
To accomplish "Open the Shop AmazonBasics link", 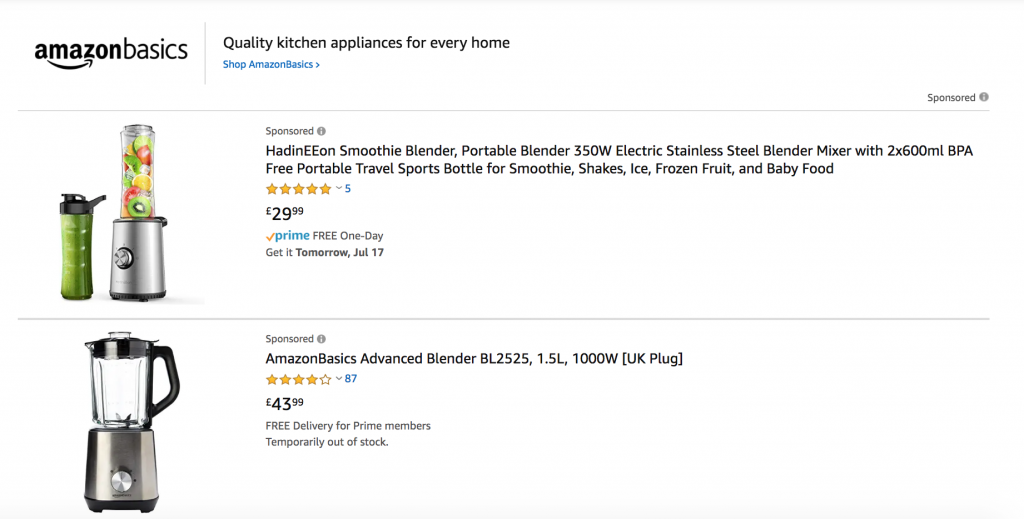I will (271, 65).
